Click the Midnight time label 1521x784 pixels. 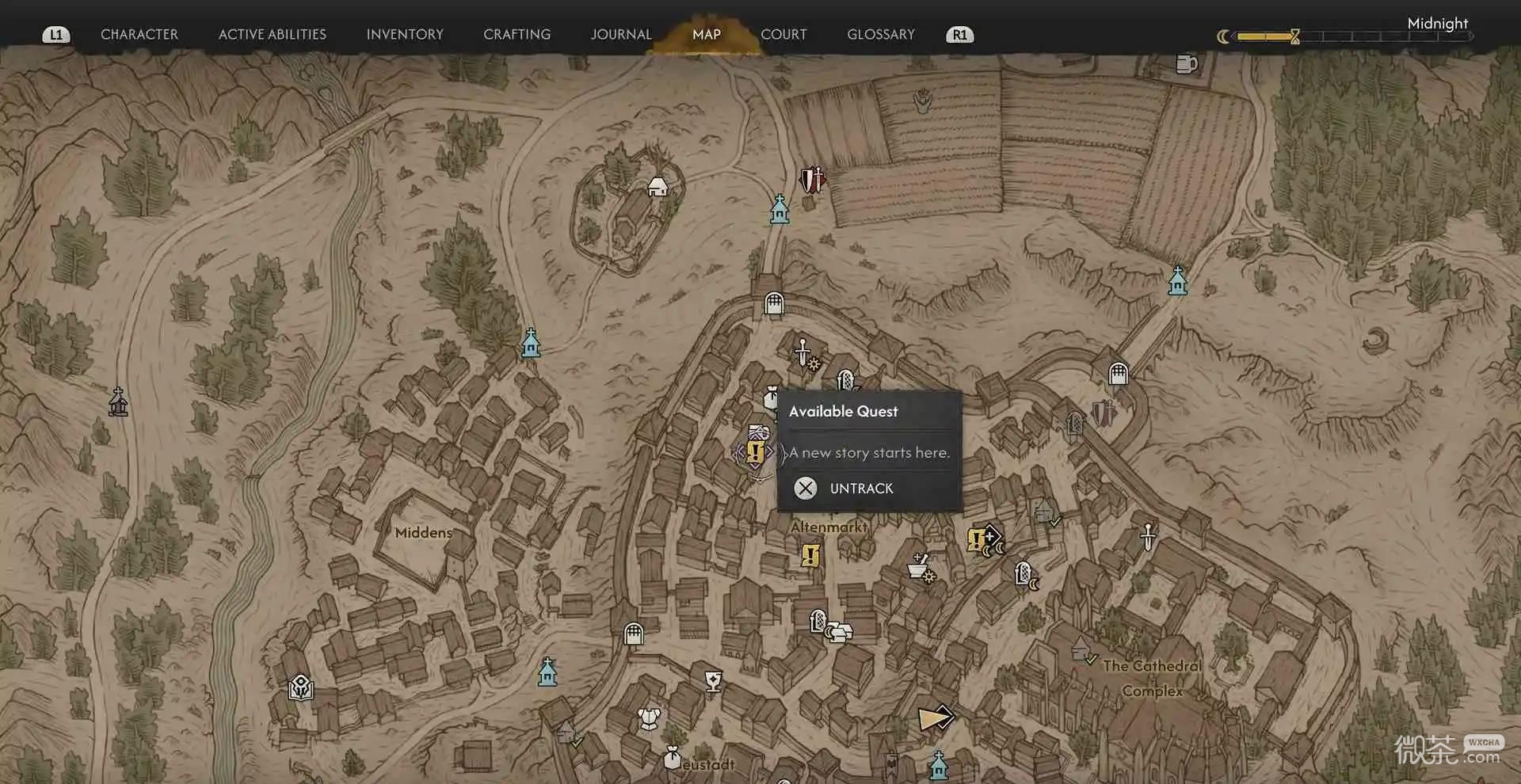pos(1438,23)
